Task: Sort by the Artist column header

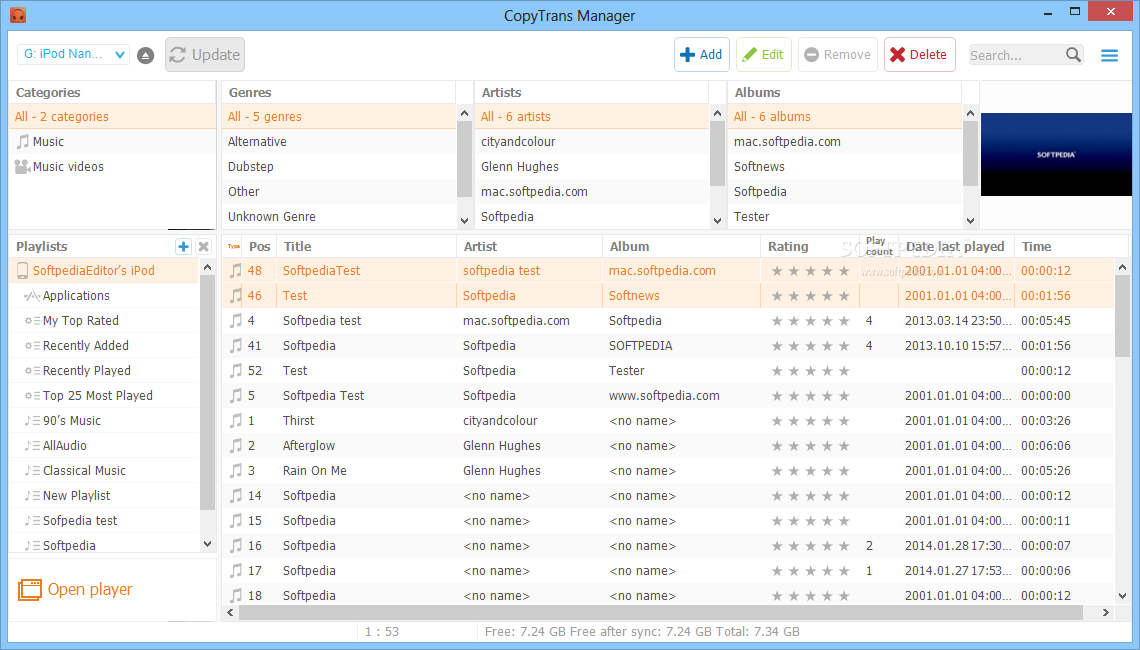Action: tap(529, 246)
